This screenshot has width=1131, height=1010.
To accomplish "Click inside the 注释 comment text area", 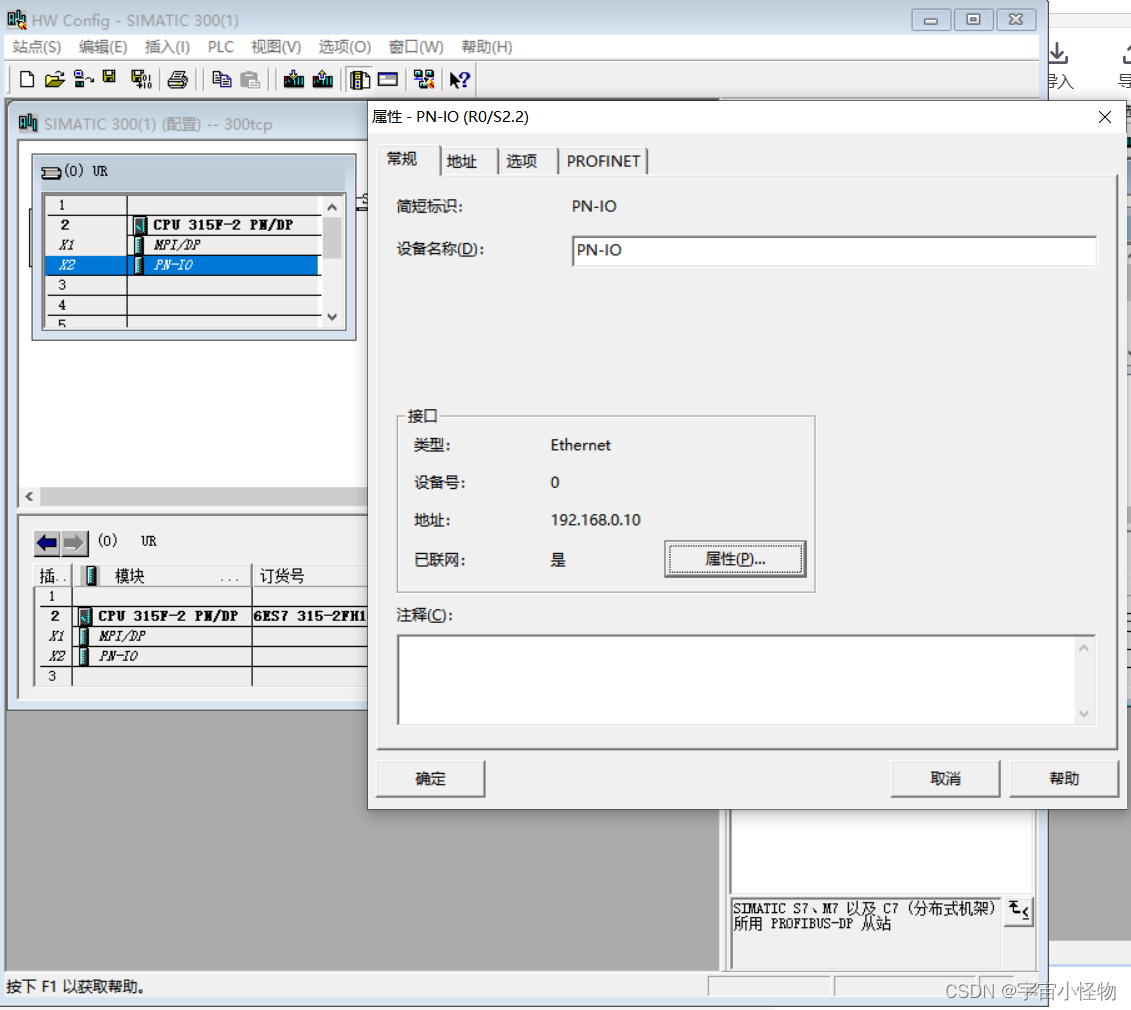I will 736,680.
